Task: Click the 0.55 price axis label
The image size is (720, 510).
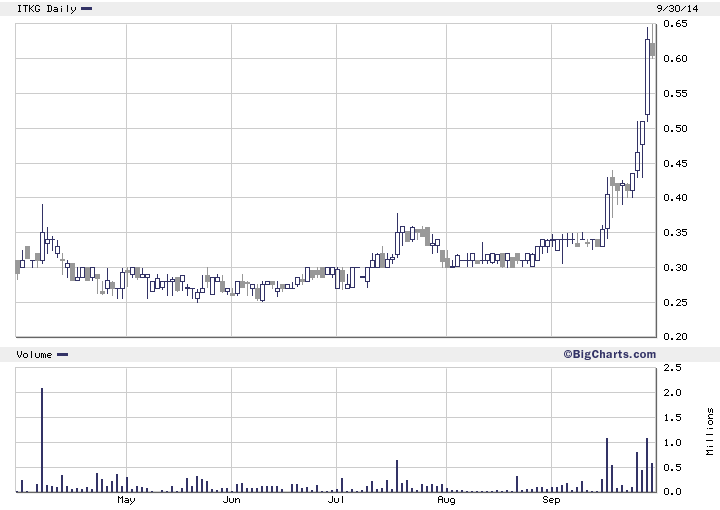Action: pos(675,93)
